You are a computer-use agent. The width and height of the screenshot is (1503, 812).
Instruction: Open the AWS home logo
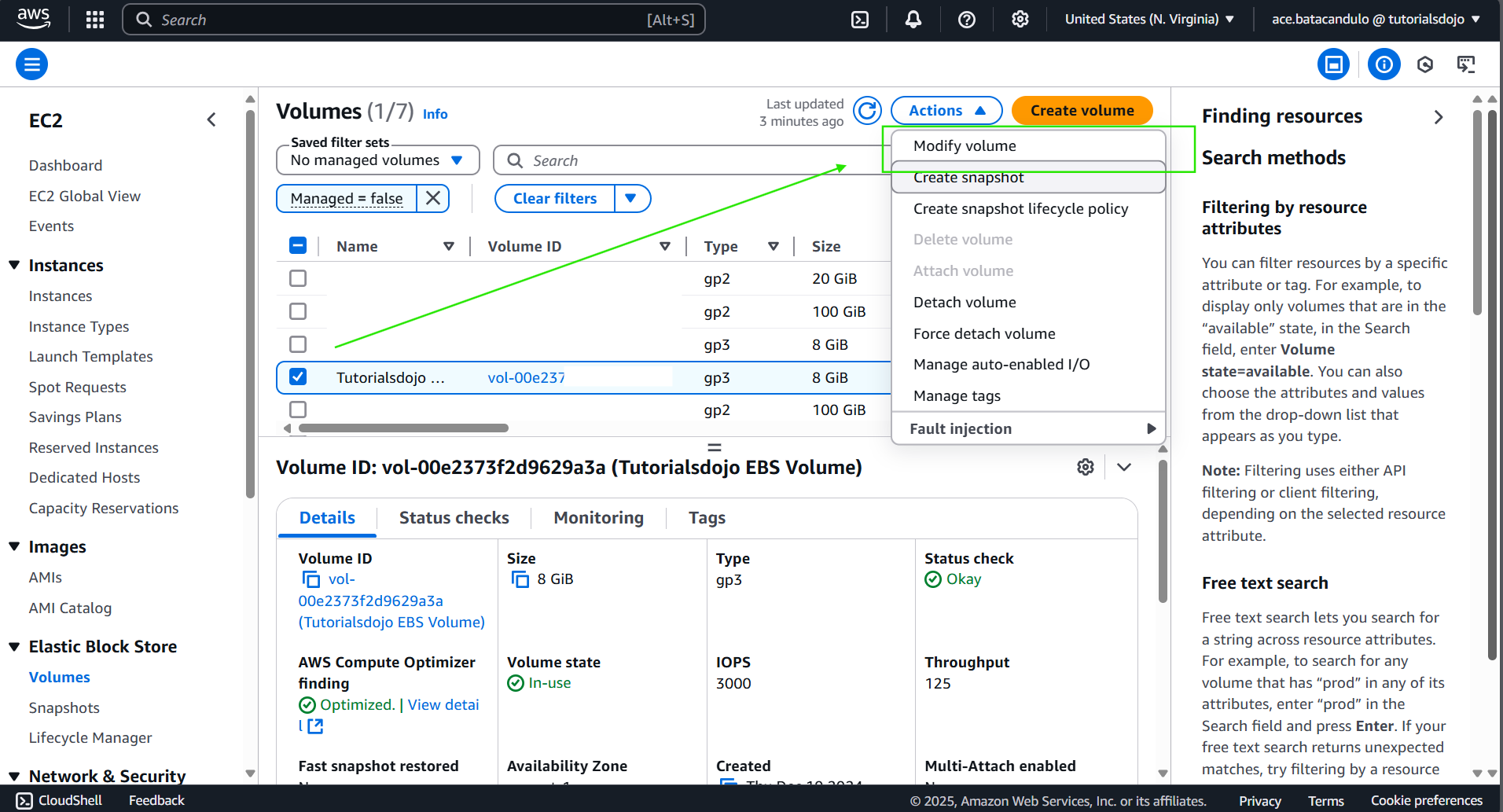pos(34,19)
